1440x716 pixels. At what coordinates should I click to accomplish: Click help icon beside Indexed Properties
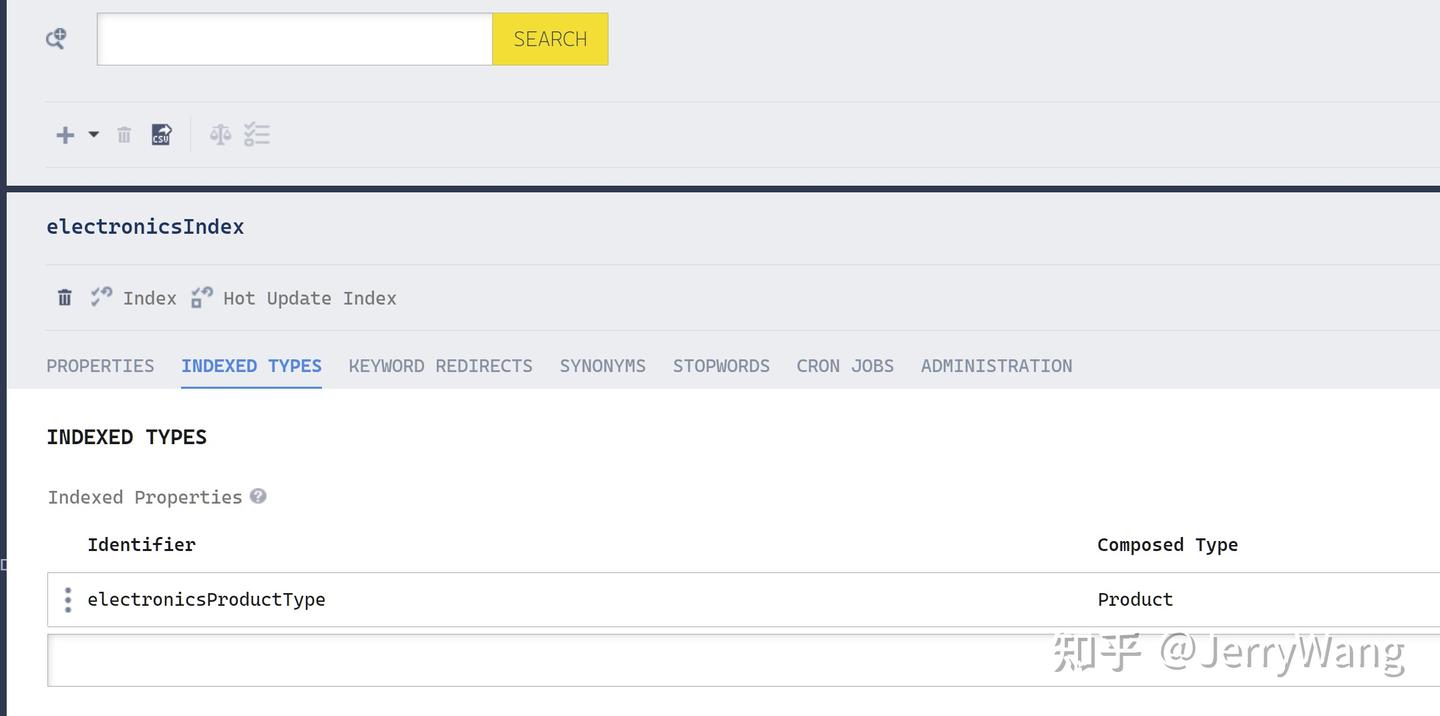click(x=258, y=496)
